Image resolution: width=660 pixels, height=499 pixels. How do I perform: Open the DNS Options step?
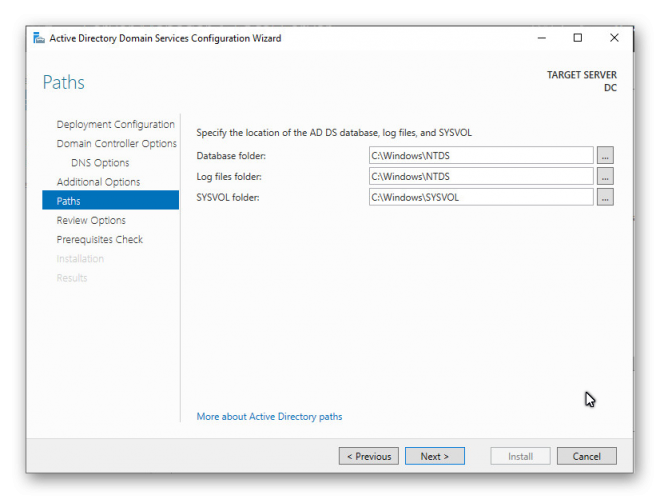point(100,163)
